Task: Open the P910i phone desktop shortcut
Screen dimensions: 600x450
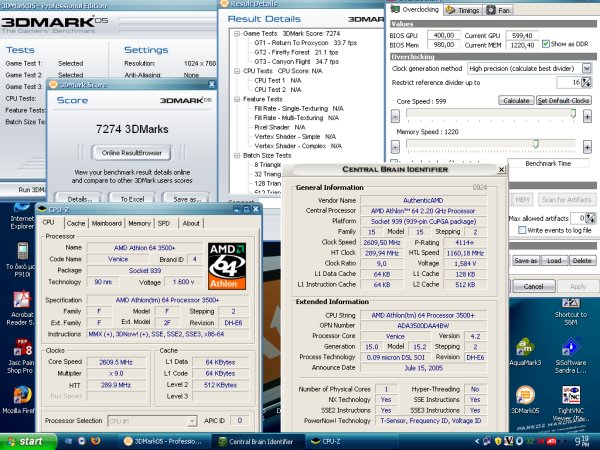Action: tap(21, 259)
